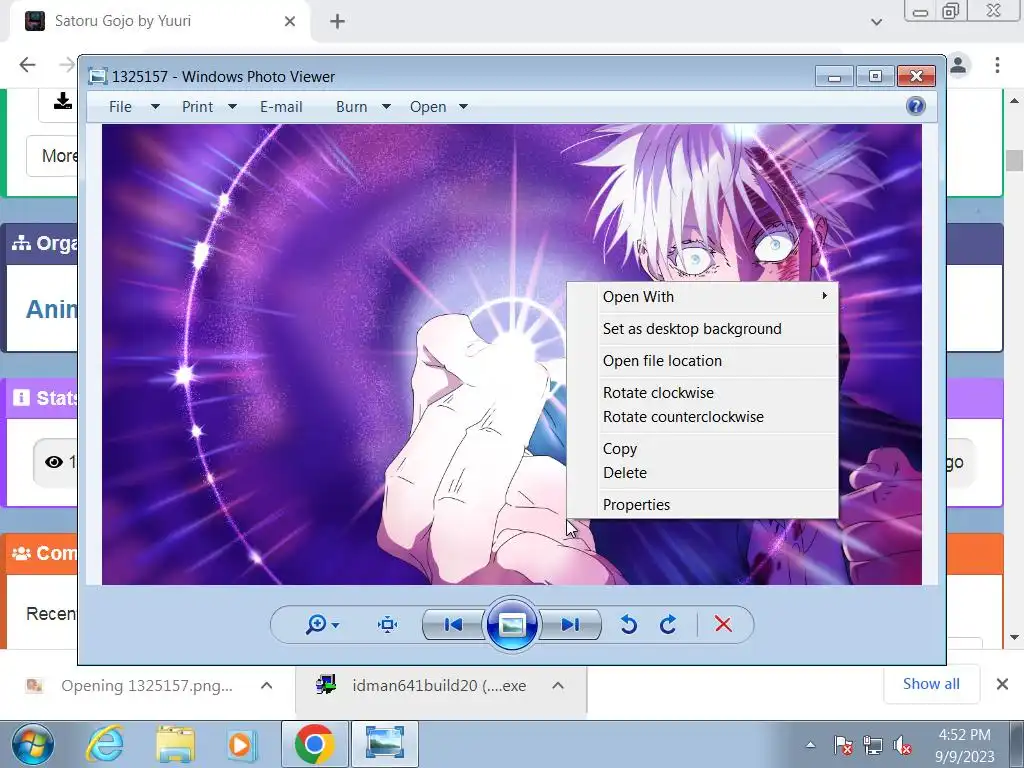This screenshot has height=768, width=1024.
Task: Click the Chrome back arrow
Action: point(27,65)
